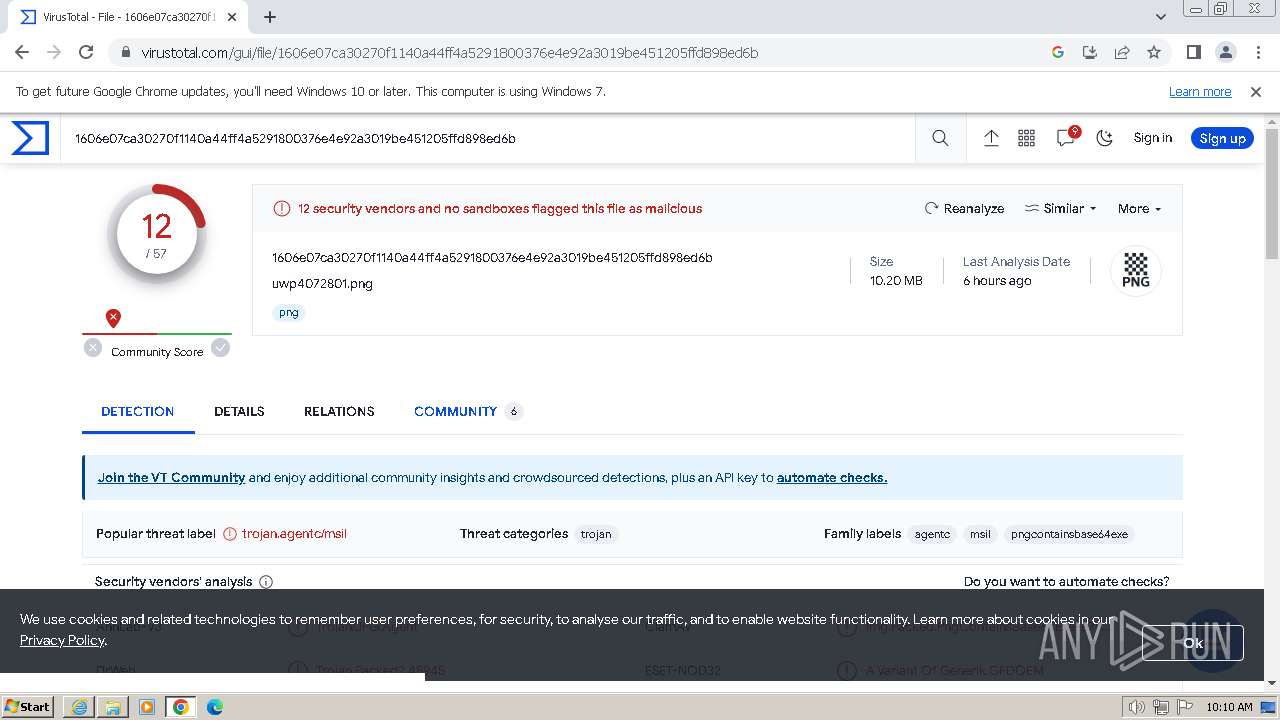The width and height of the screenshot is (1280, 720).
Task: Click the VirusTotal logo icon
Action: tap(30, 138)
